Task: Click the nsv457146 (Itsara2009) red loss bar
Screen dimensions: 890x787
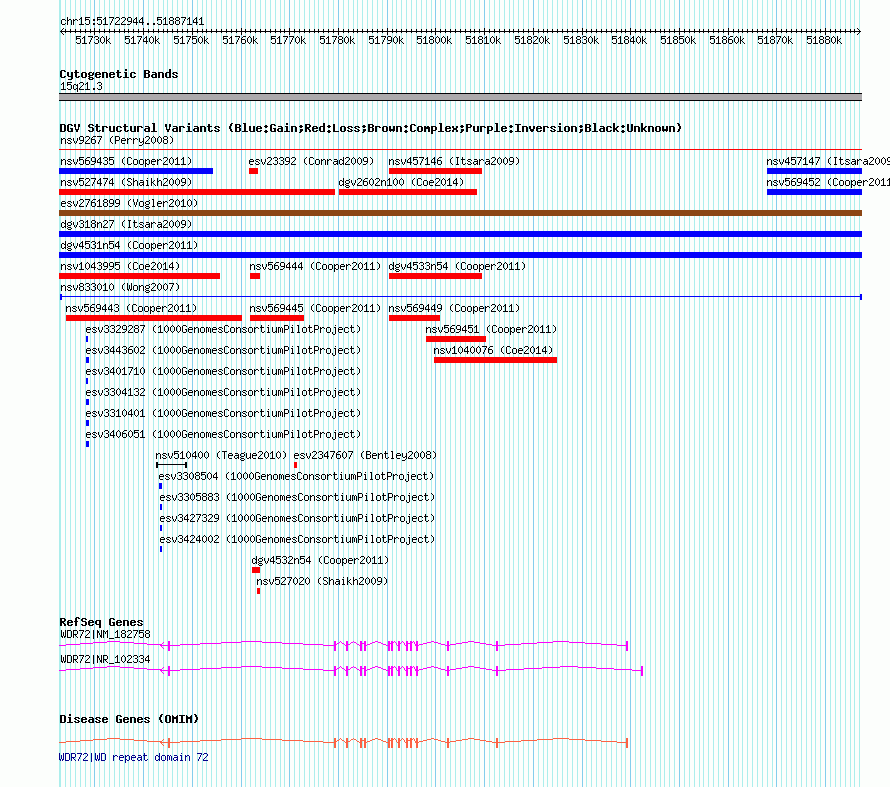Action: (x=435, y=171)
